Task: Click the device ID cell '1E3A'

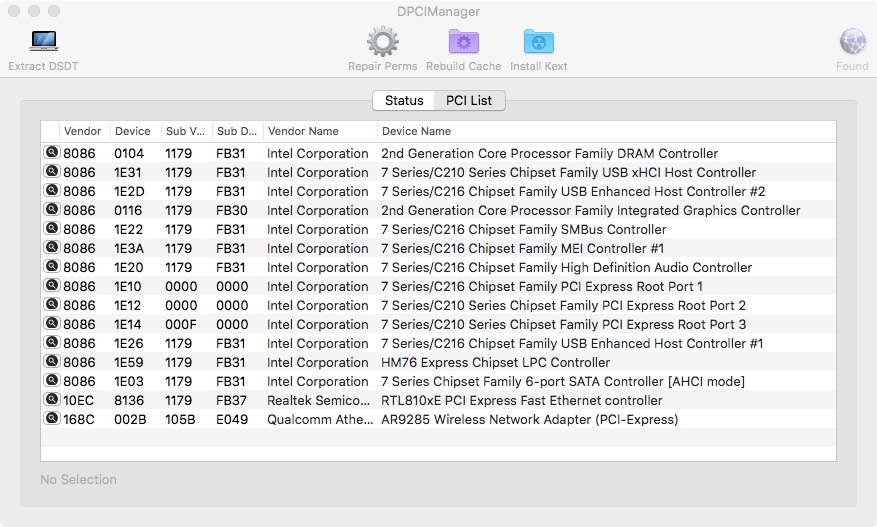Action: point(129,248)
